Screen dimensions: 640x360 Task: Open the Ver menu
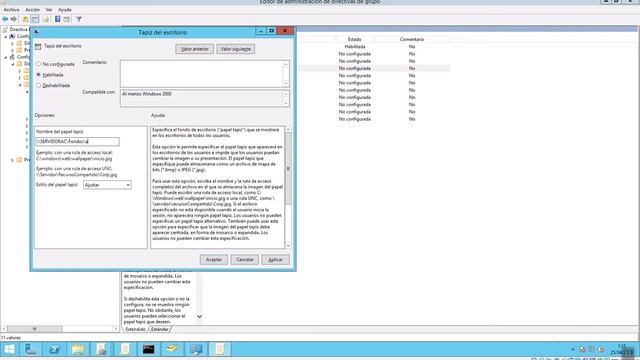pos(49,9)
